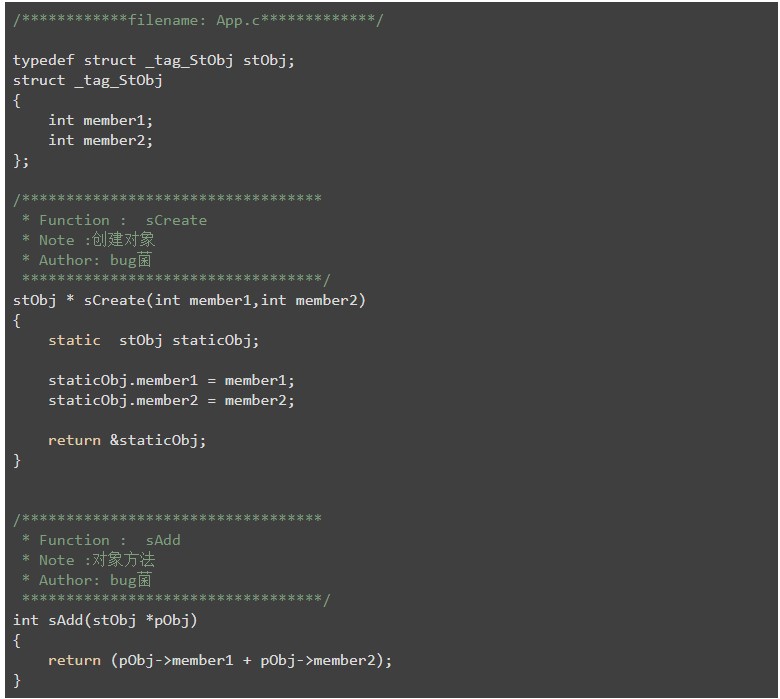
Task: Click the sAdd Note comment line
Action: tap(88, 560)
